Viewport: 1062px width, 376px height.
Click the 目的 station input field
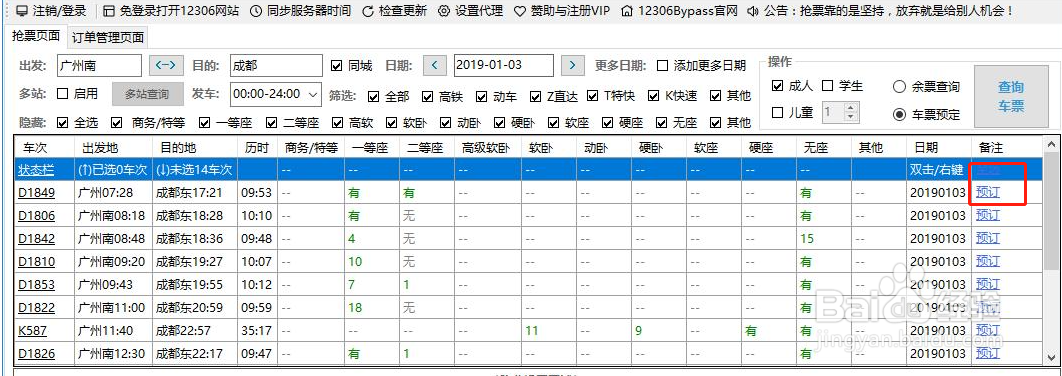(276, 65)
